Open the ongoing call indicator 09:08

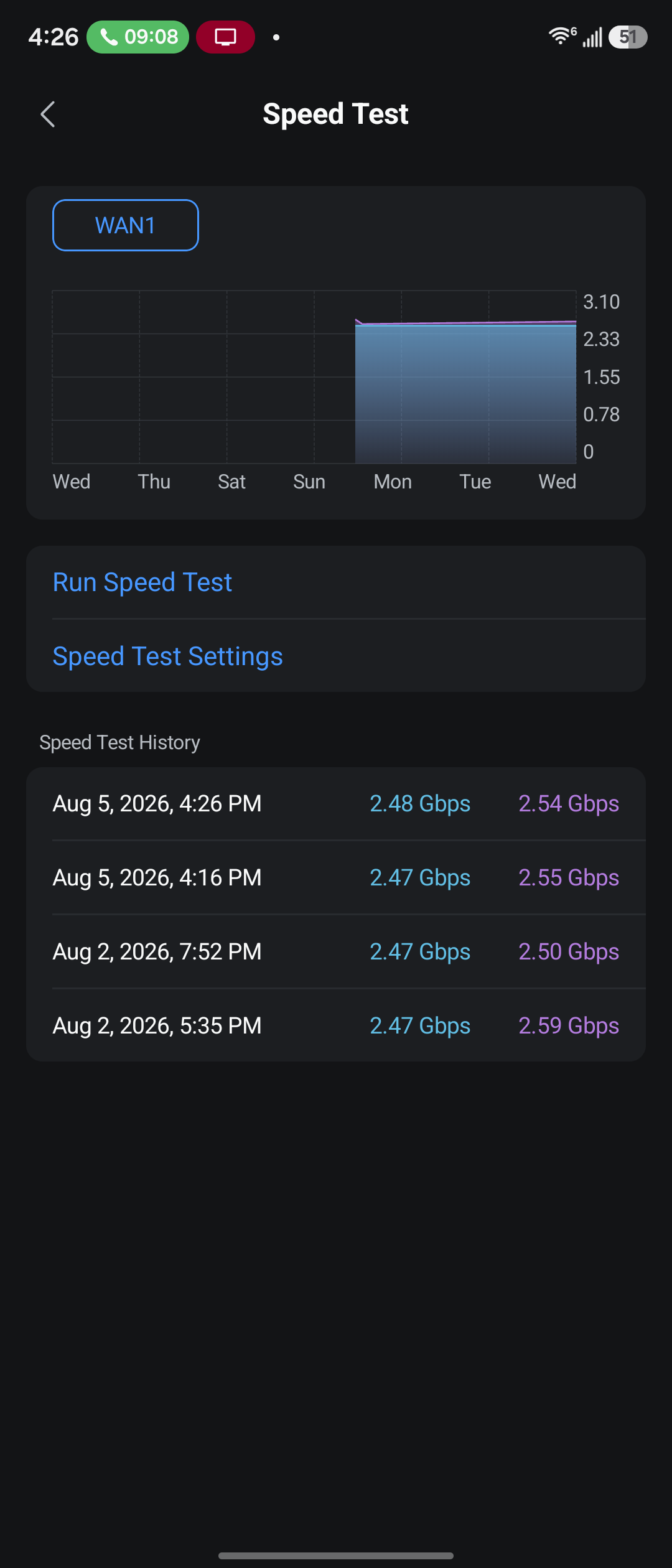pos(138,37)
